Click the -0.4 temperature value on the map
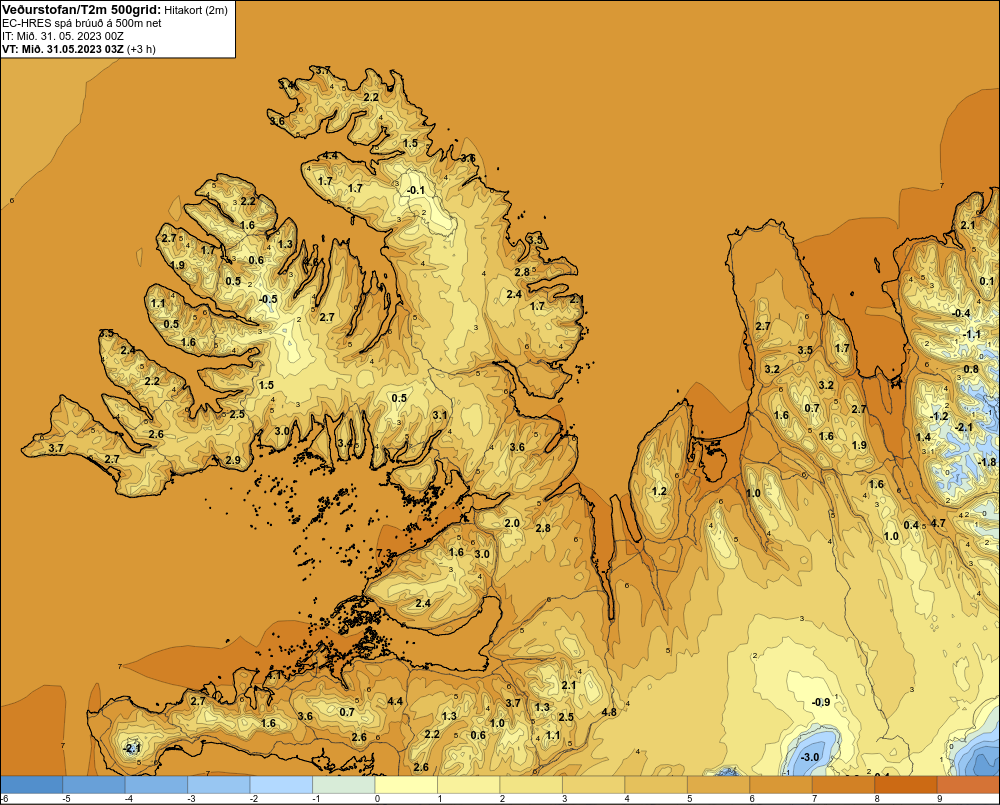This screenshot has height=805, width=1000. pyautogui.click(x=961, y=313)
